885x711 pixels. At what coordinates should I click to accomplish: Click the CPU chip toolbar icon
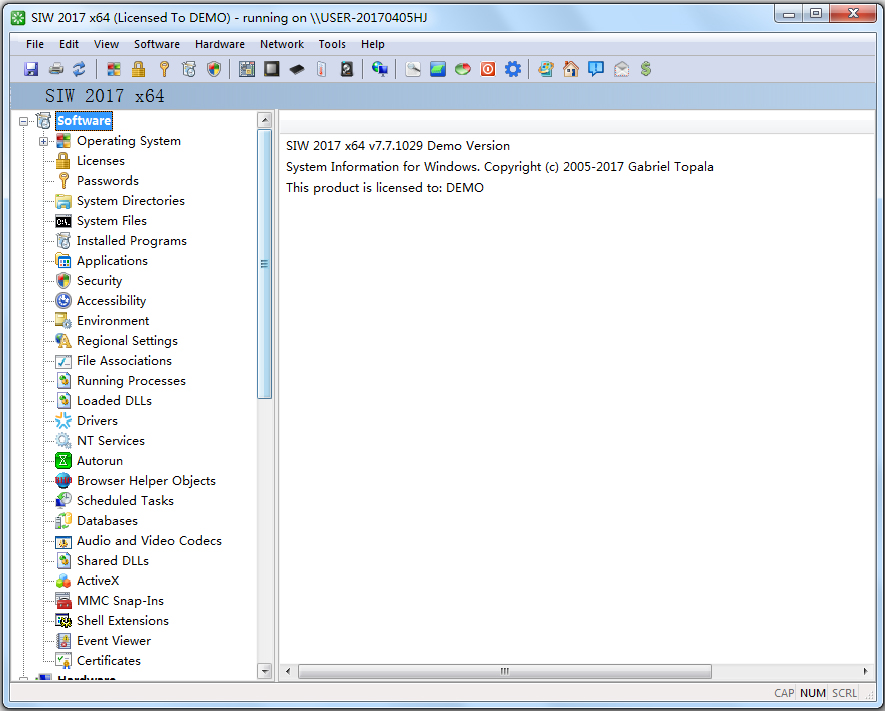tap(271, 69)
